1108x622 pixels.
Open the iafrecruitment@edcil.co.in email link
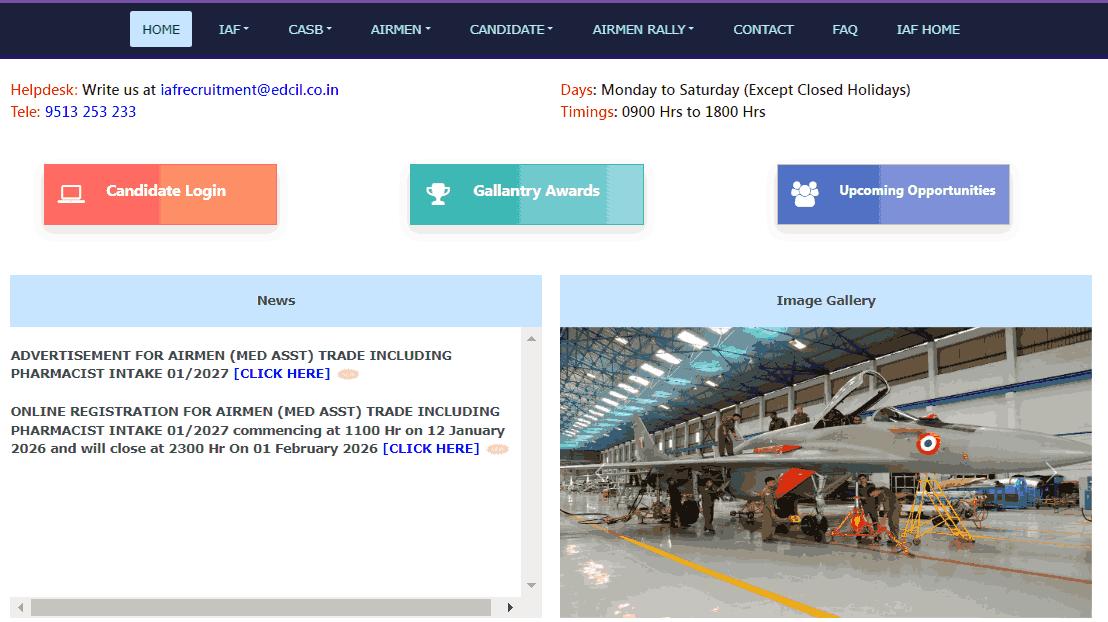pyautogui.click(x=248, y=89)
